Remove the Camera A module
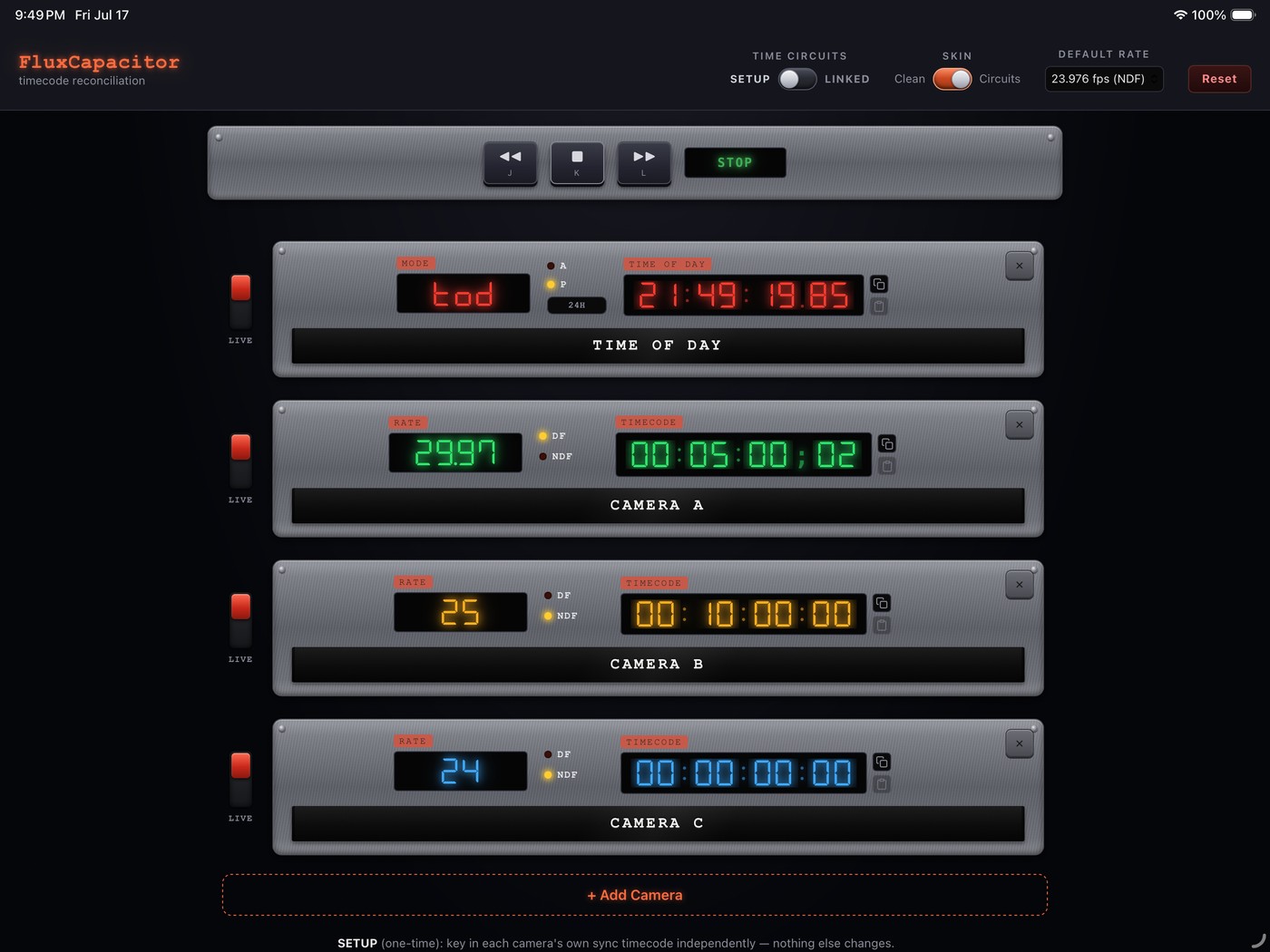 pyautogui.click(x=1020, y=424)
